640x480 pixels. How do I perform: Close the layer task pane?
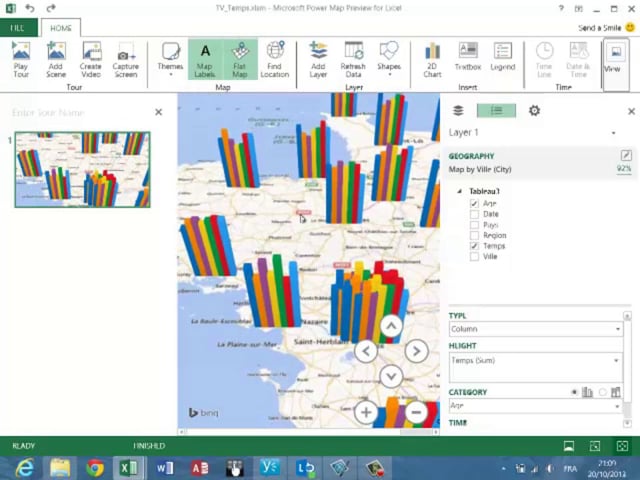click(x=631, y=111)
